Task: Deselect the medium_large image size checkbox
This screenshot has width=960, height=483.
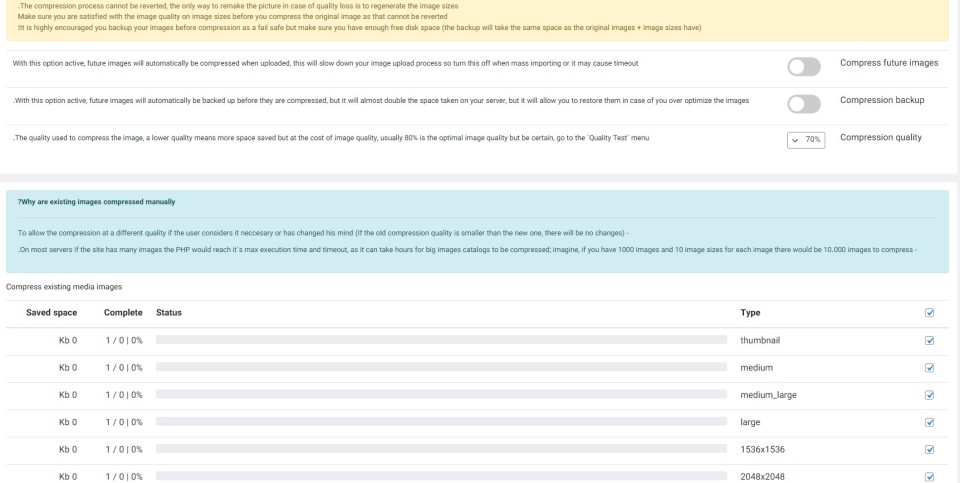Action: [x=930, y=395]
